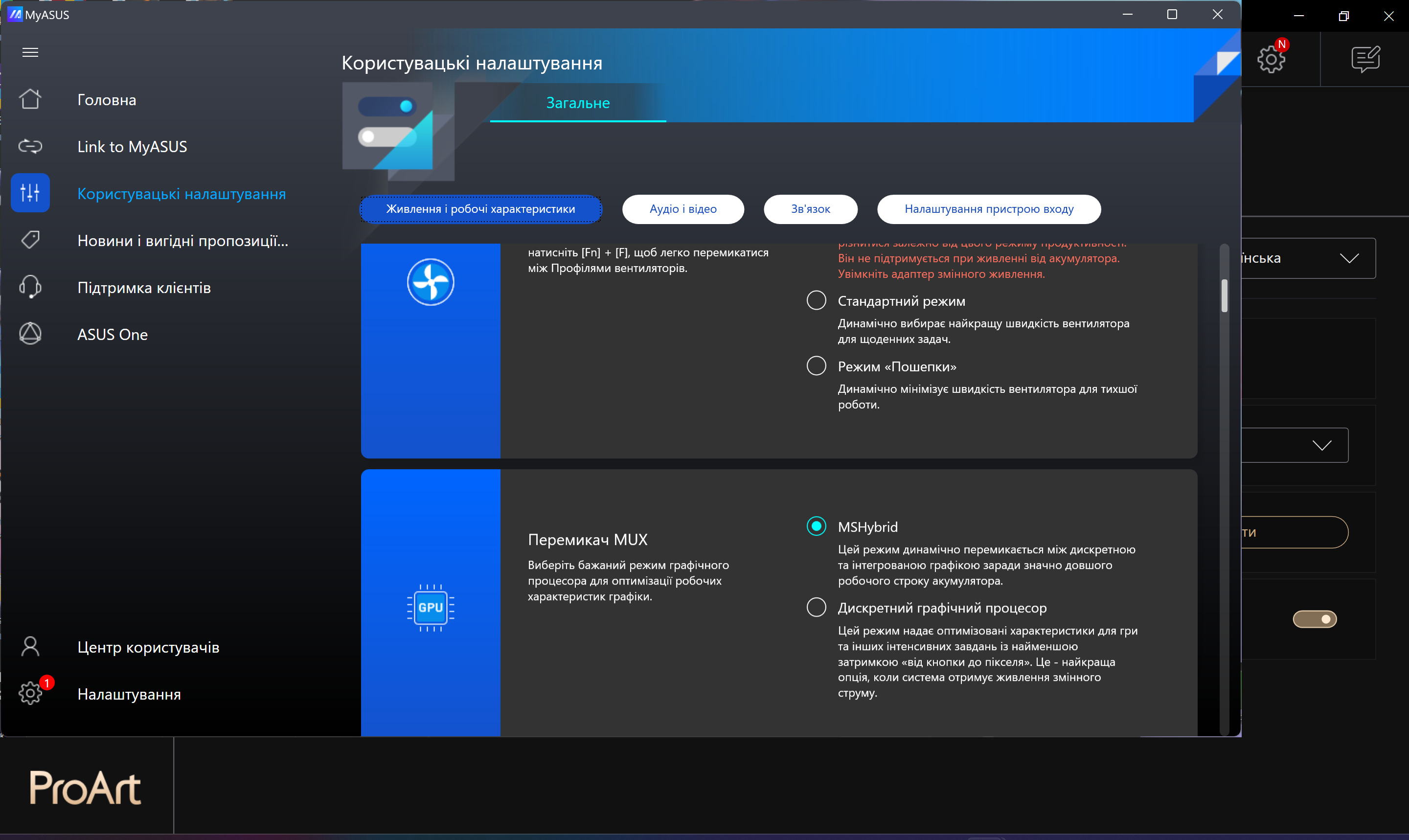Open Налаштування пристрою входу section

click(x=989, y=209)
